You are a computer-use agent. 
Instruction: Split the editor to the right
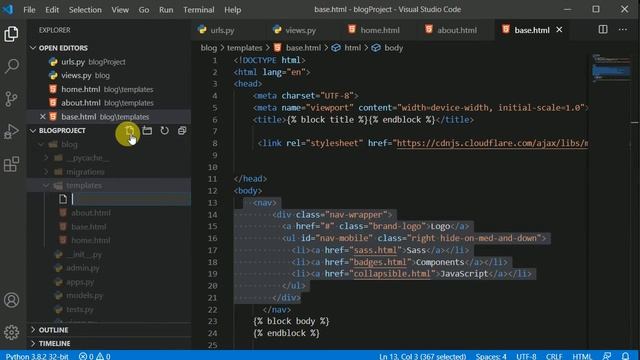point(603,29)
